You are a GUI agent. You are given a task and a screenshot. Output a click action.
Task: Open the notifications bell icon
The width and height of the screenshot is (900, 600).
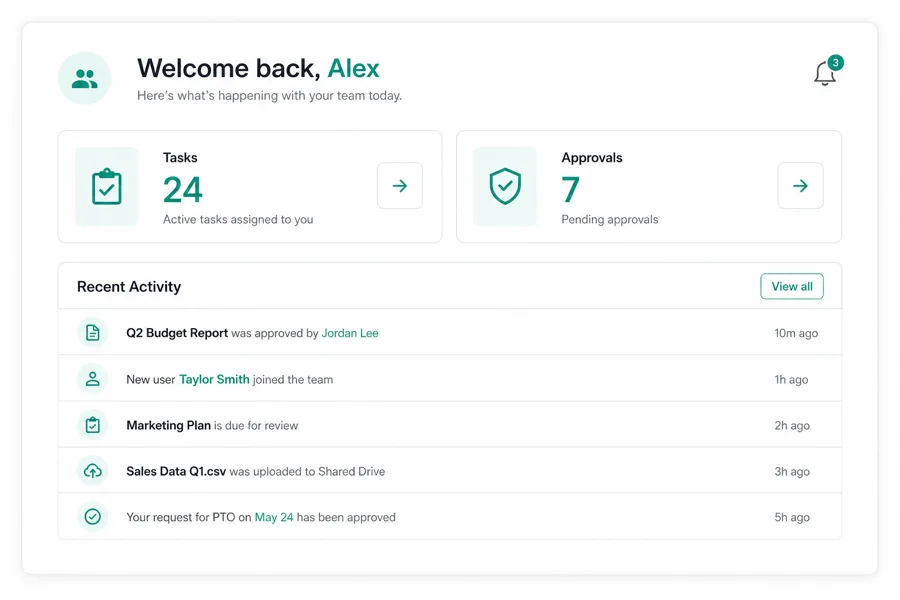click(824, 74)
